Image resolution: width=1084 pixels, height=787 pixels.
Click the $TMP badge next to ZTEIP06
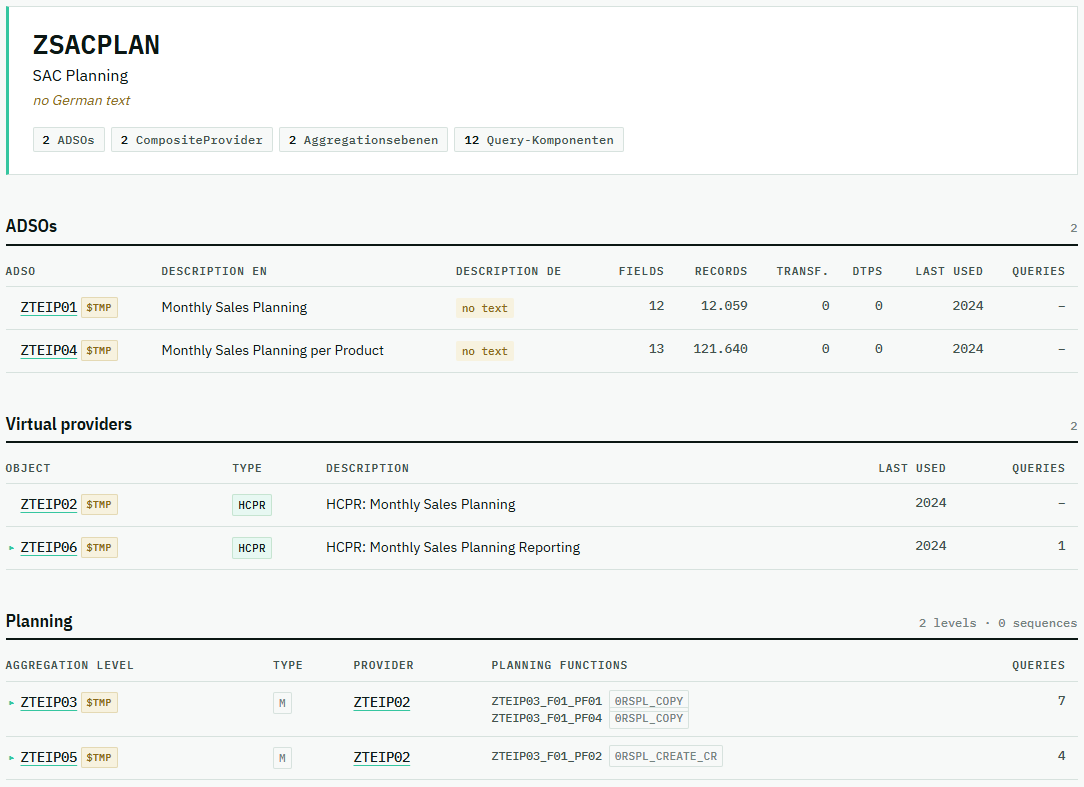[x=99, y=548]
